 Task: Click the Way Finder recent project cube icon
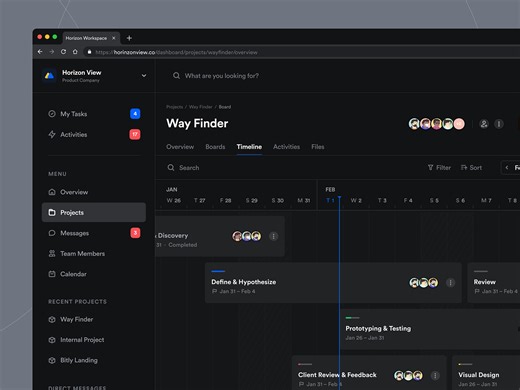pos(52,320)
